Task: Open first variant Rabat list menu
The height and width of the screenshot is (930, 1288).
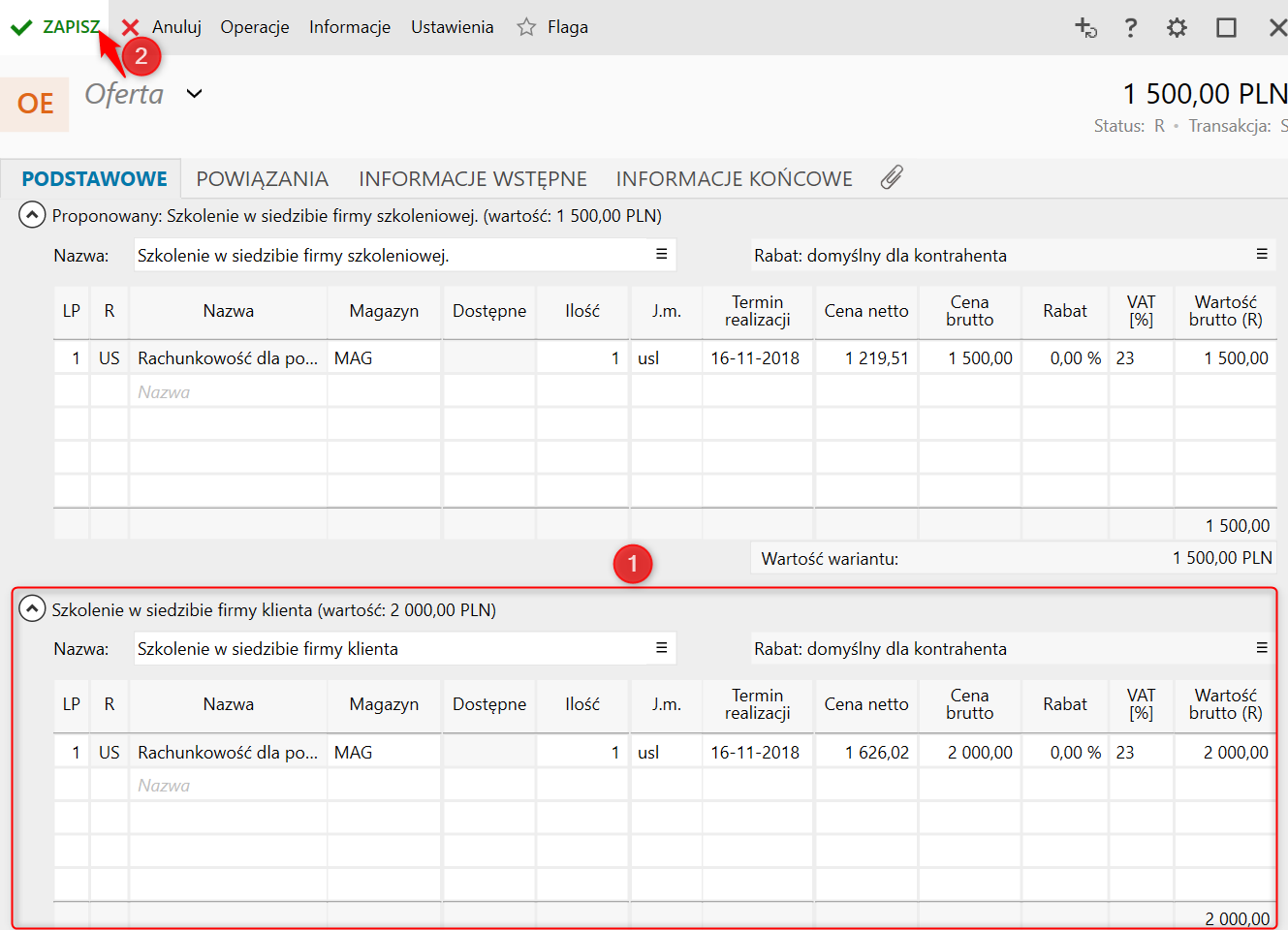Action: (1262, 254)
